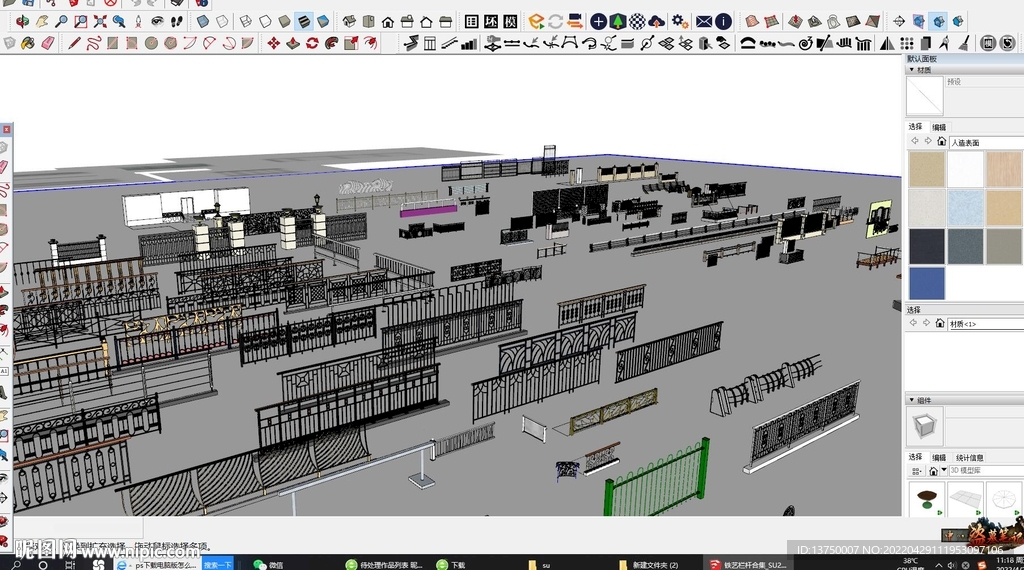Enable Shaded With Textures style
This screenshot has height=570, width=1024.
pos(304,21)
